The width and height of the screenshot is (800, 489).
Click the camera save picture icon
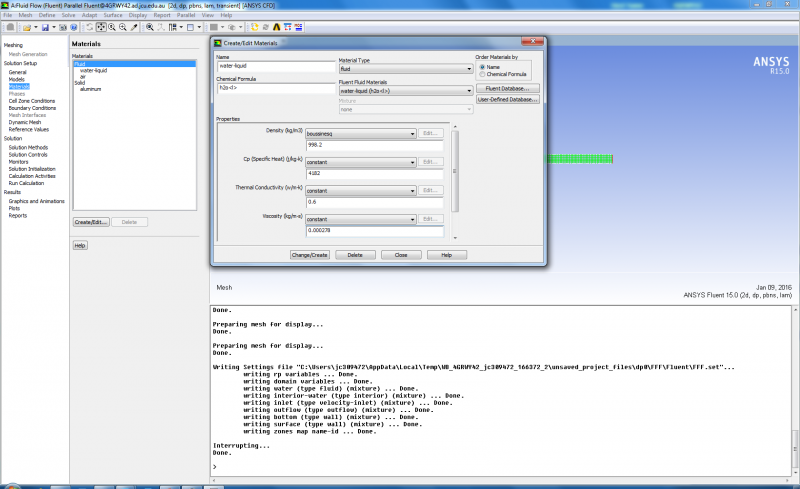pos(63,27)
